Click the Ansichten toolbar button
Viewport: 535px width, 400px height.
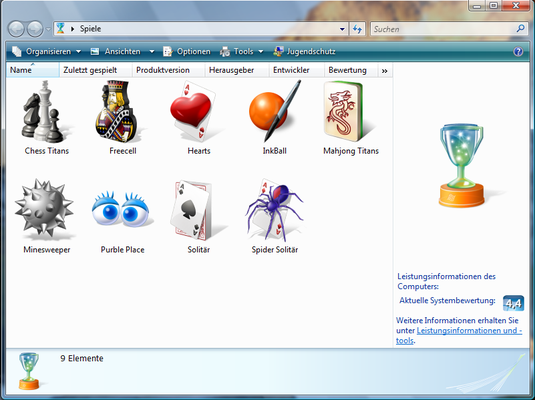[x=116, y=52]
